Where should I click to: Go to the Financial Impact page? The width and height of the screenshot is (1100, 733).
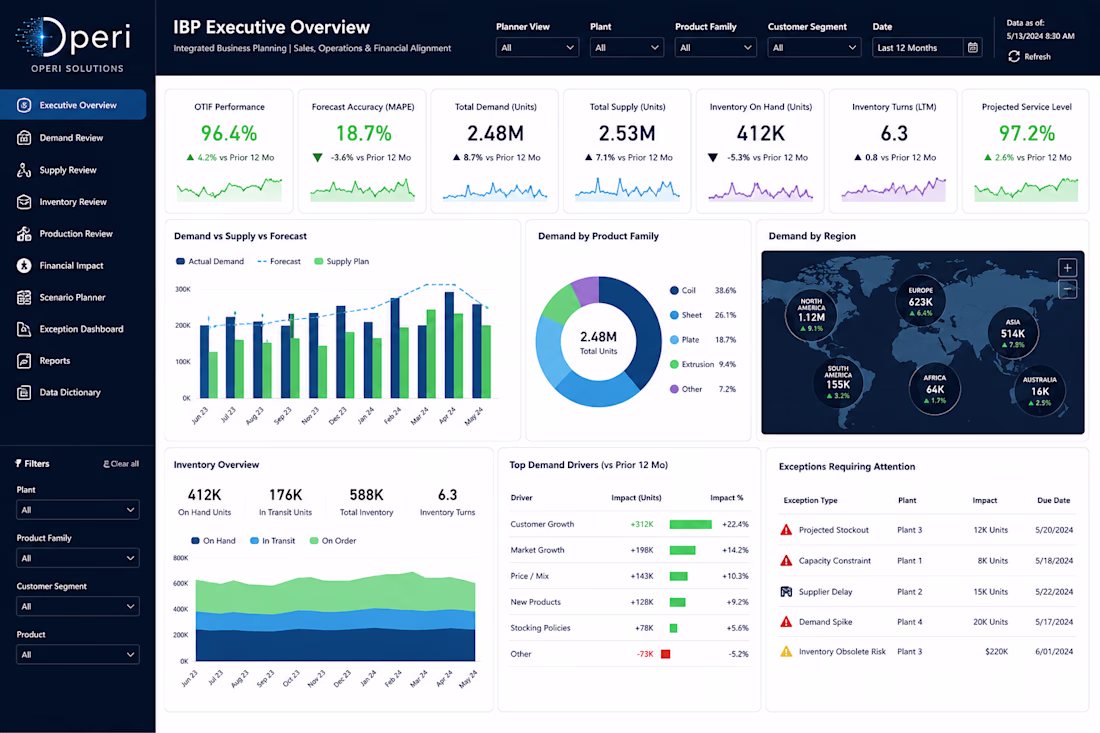pos(71,265)
